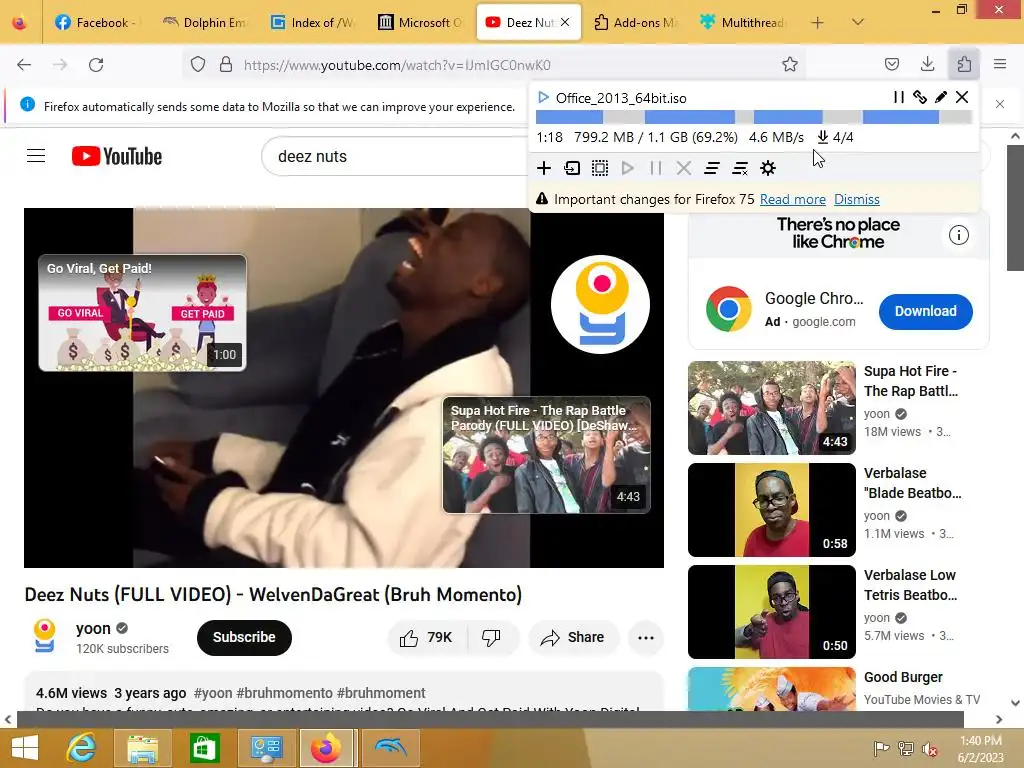Image resolution: width=1024 pixels, height=768 pixels.
Task: Switch to the Multithreaded tab
Action: tap(743, 22)
